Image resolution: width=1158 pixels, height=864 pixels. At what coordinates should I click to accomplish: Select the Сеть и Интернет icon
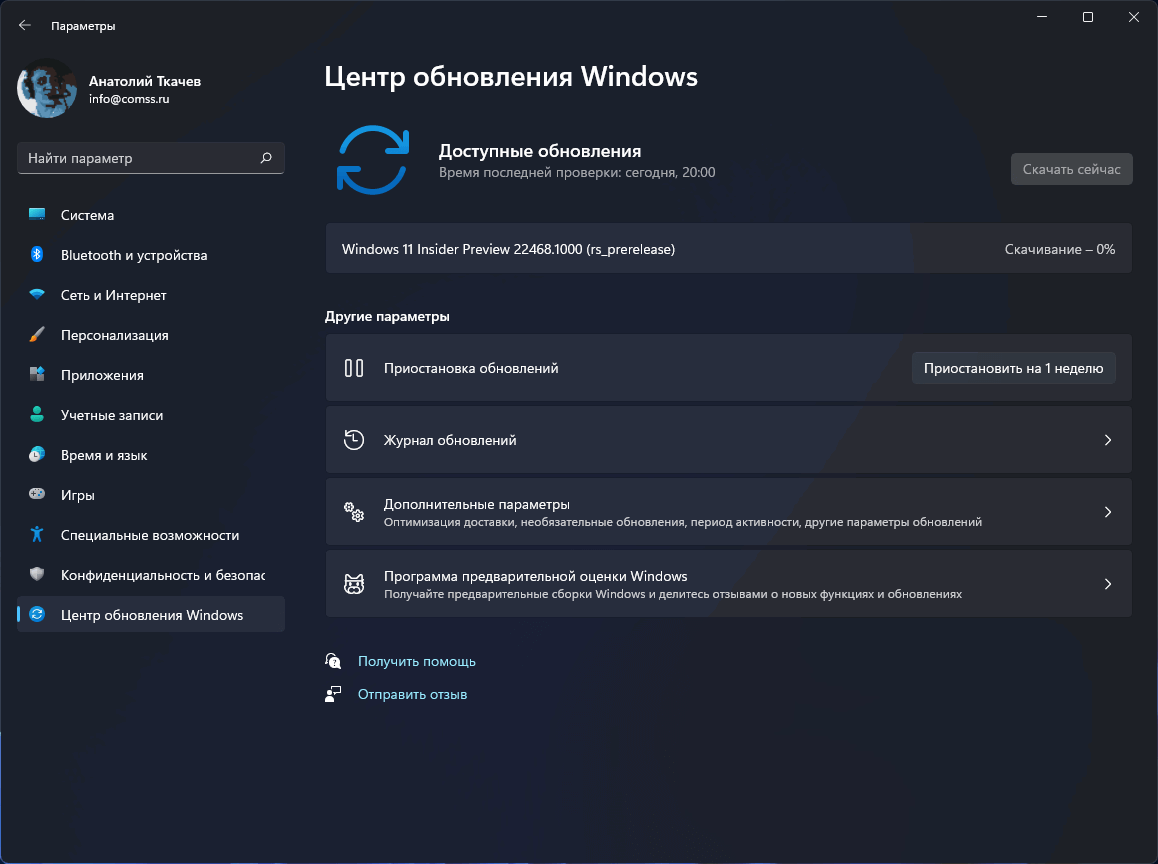[36, 295]
